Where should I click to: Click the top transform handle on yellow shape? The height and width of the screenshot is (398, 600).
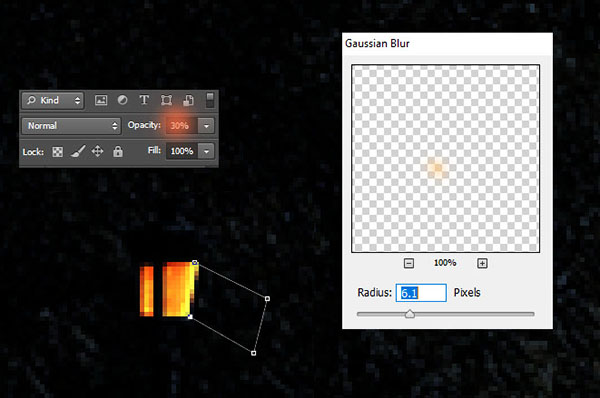coord(195,263)
